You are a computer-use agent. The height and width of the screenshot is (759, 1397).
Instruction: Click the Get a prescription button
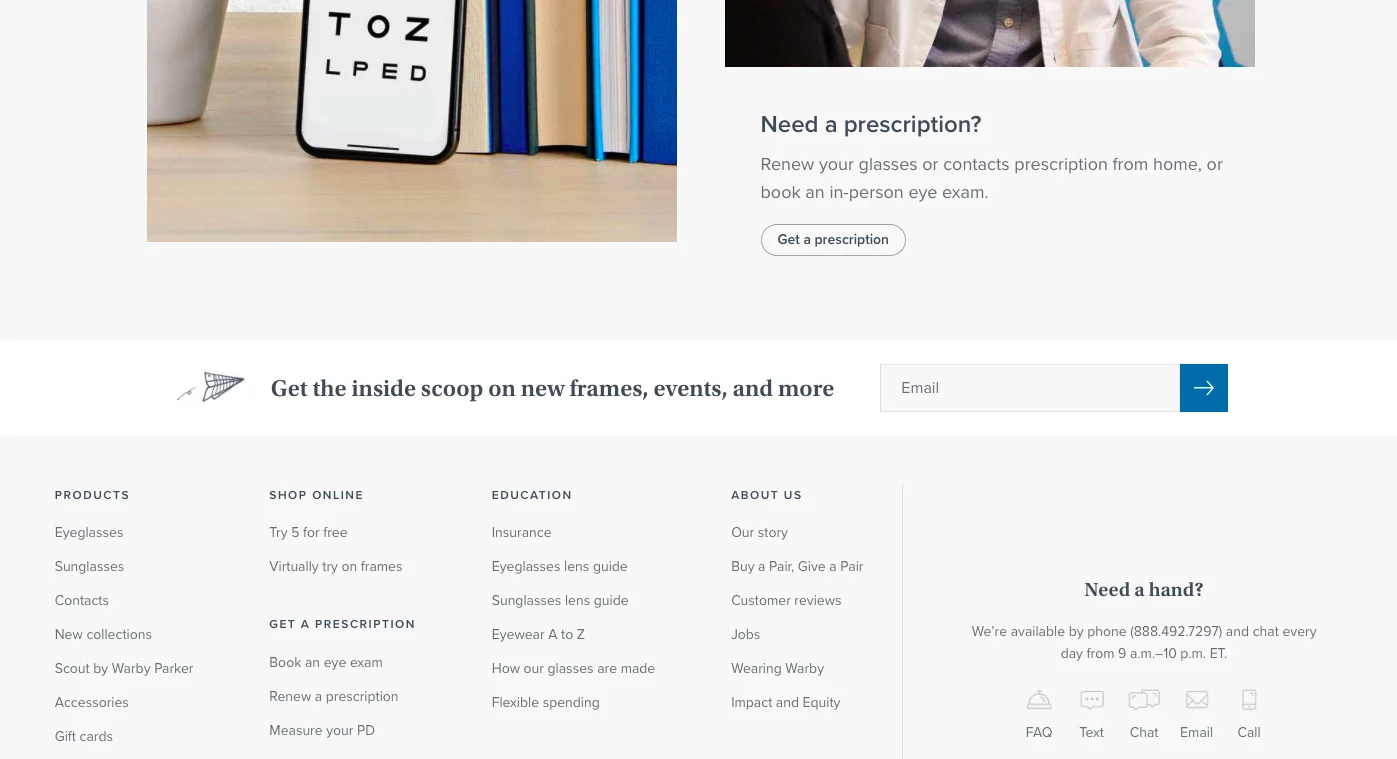click(833, 240)
